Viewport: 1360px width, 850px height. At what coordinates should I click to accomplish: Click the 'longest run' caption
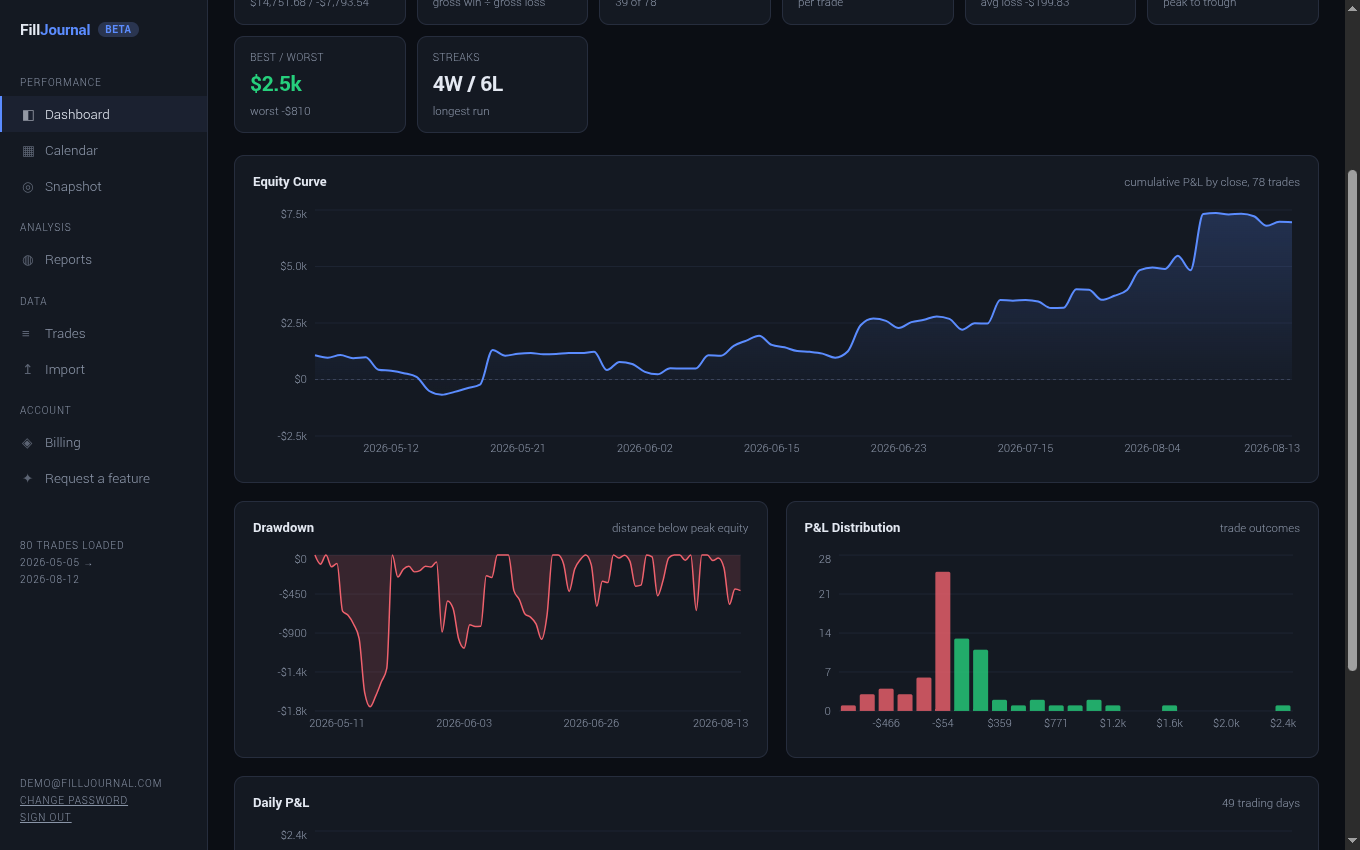coord(461,111)
